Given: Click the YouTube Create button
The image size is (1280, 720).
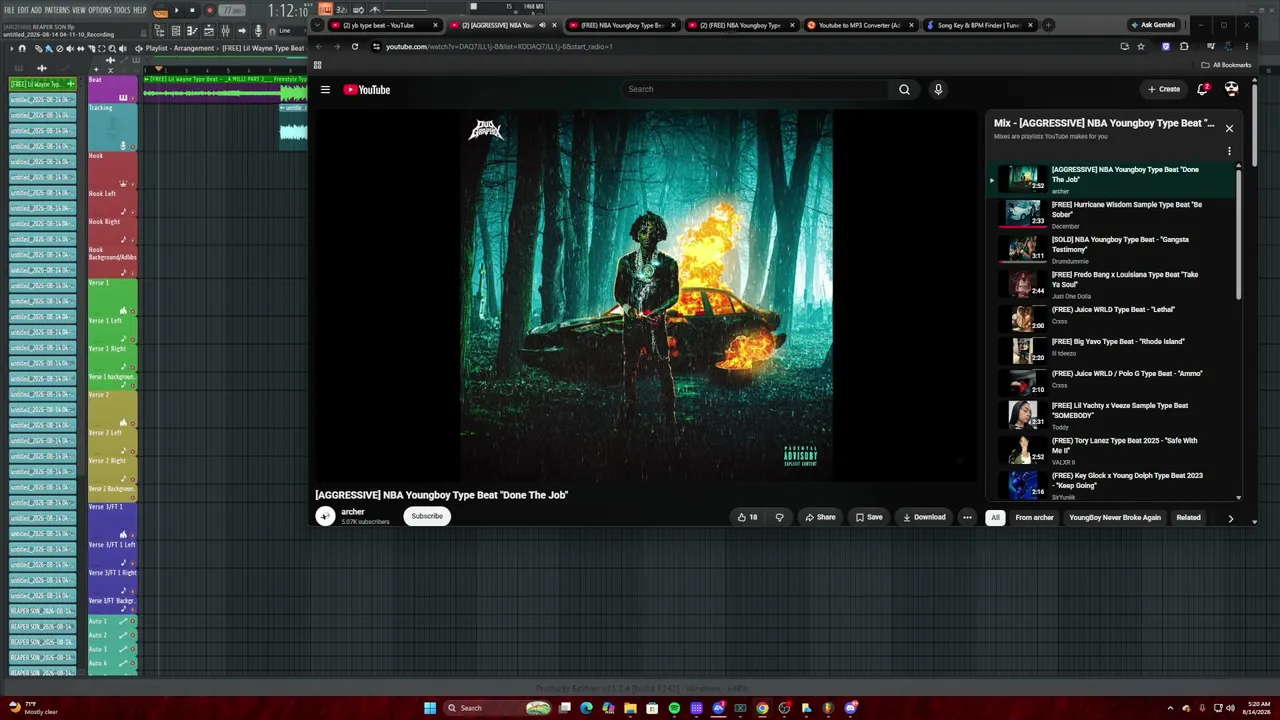Looking at the screenshot, I should 1164,89.
